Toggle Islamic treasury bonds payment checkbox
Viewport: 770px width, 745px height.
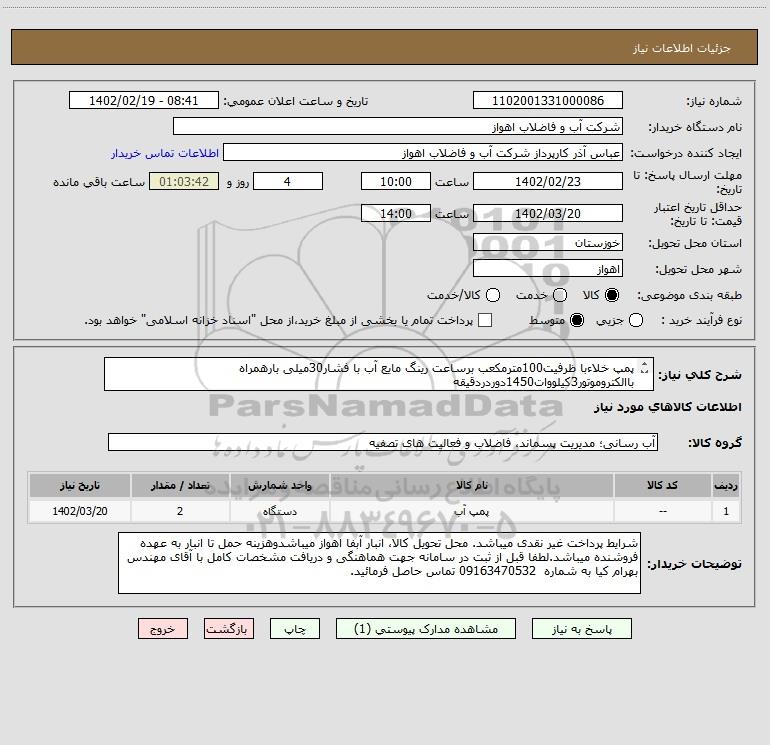pos(485,320)
